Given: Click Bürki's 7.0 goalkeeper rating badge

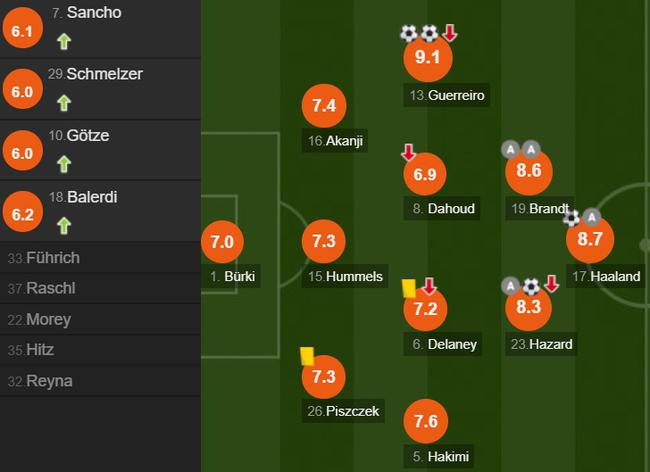Looking at the screenshot, I should click(222, 242).
